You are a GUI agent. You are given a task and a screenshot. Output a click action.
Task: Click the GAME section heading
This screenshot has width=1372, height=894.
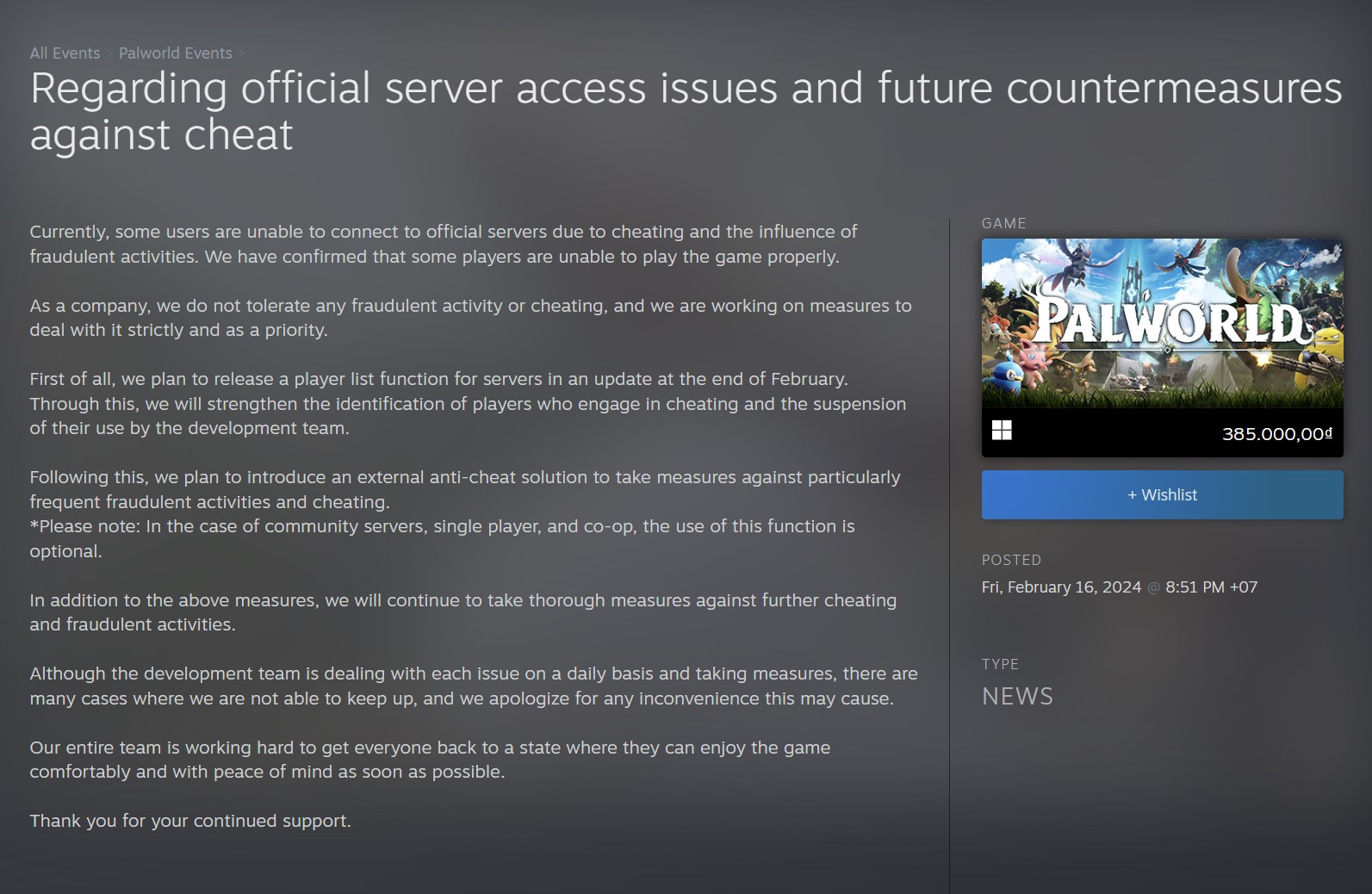coord(1003,223)
